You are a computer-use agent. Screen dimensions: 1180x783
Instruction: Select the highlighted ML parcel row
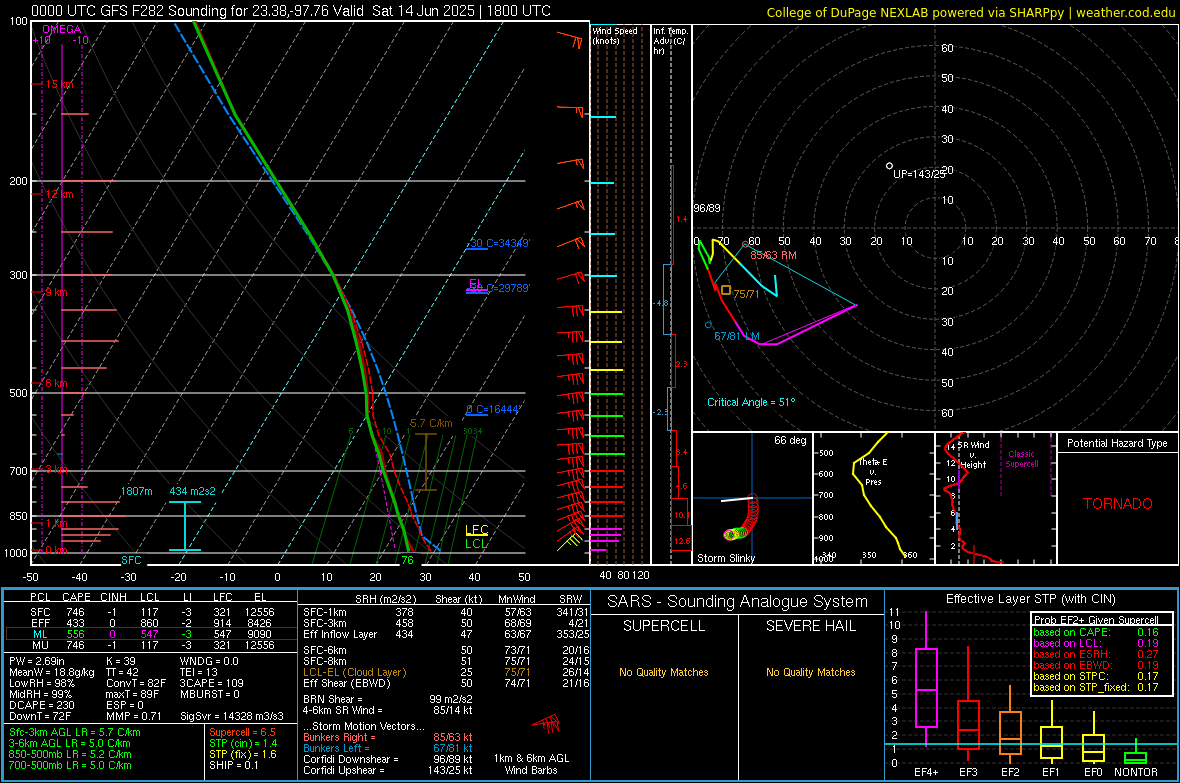[151, 635]
